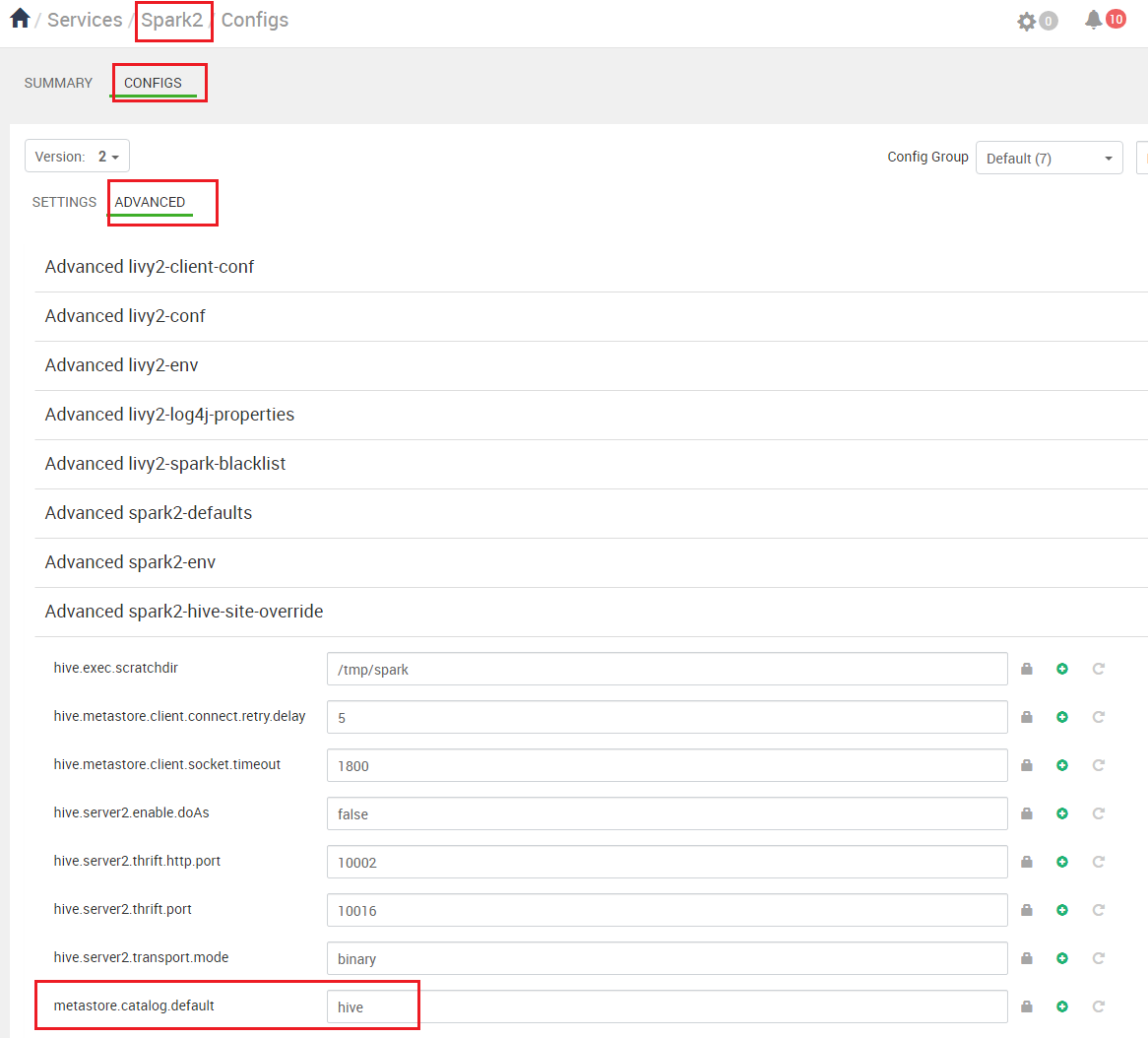1148x1038 pixels.
Task: Expand Advanced spark2-env section
Action: click(130, 562)
